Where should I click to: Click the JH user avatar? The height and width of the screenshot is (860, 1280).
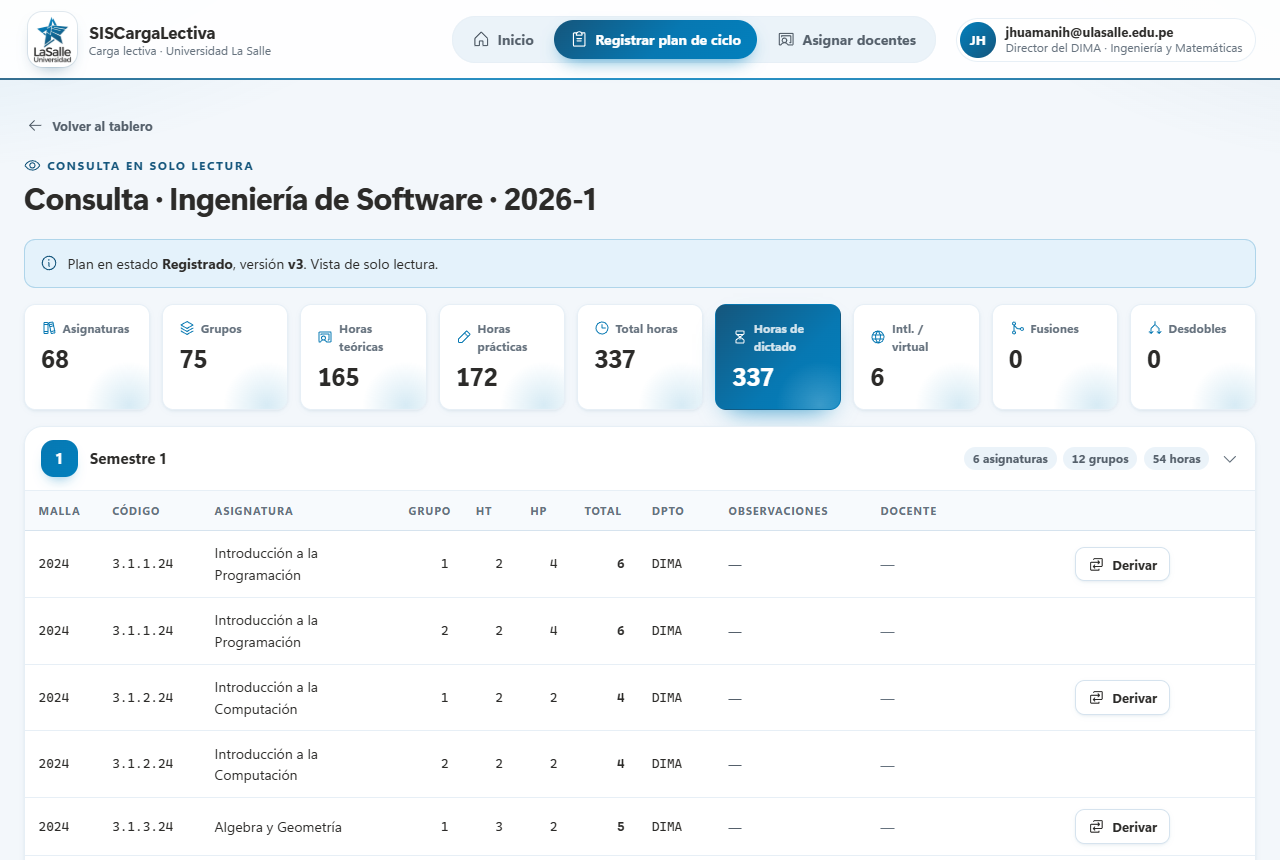coord(978,40)
